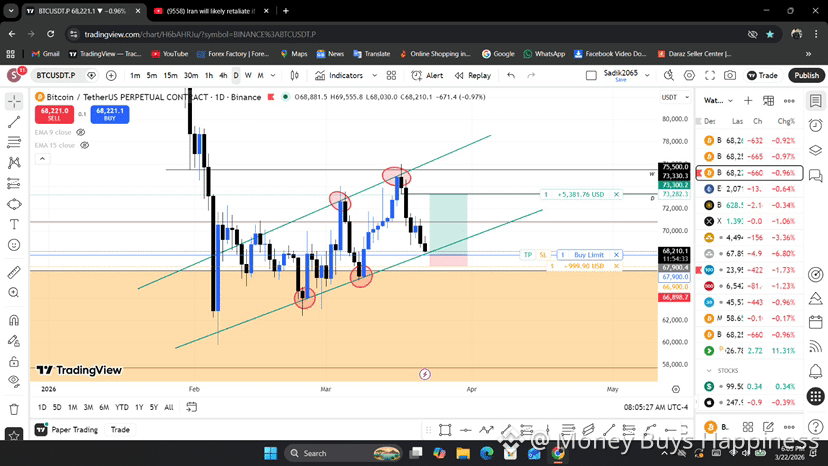828x466 pixels.
Task: Select the zoom in tool
Action: pos(14,293)
